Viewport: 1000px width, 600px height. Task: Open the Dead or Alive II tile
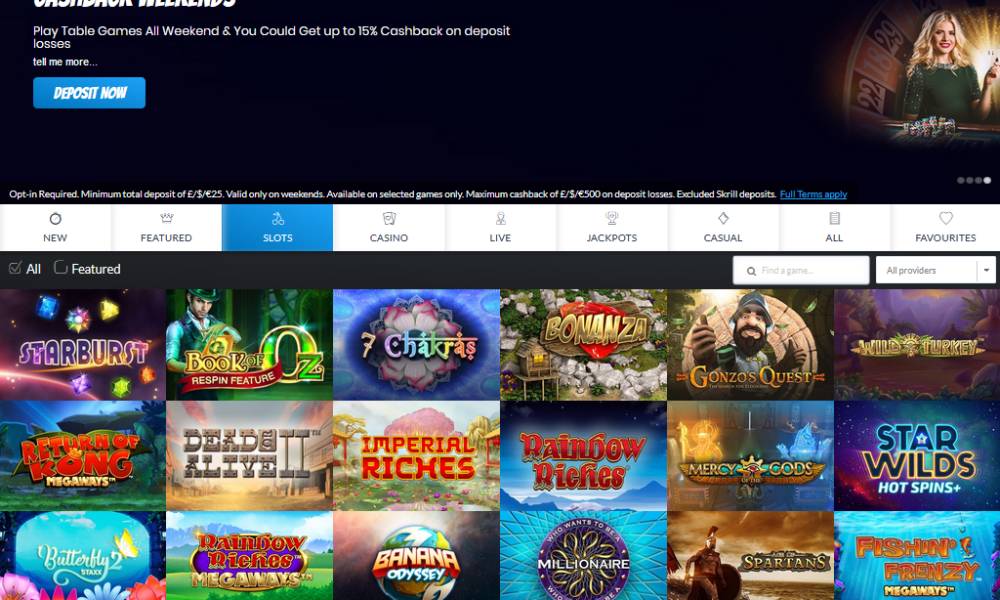pyautogui.click(x=249, y=456)
